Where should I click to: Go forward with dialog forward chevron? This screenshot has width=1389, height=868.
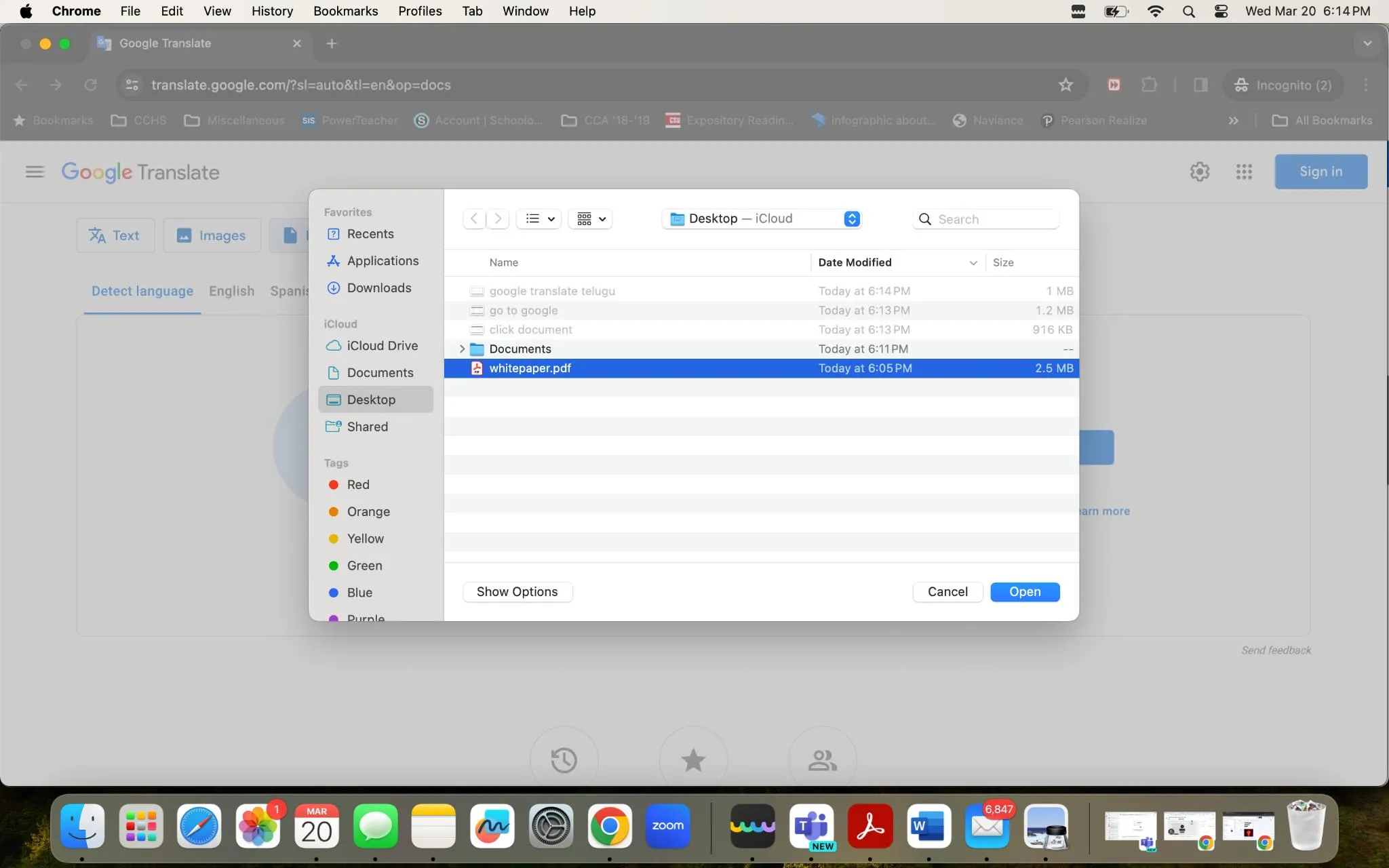(x=498, y=218)
